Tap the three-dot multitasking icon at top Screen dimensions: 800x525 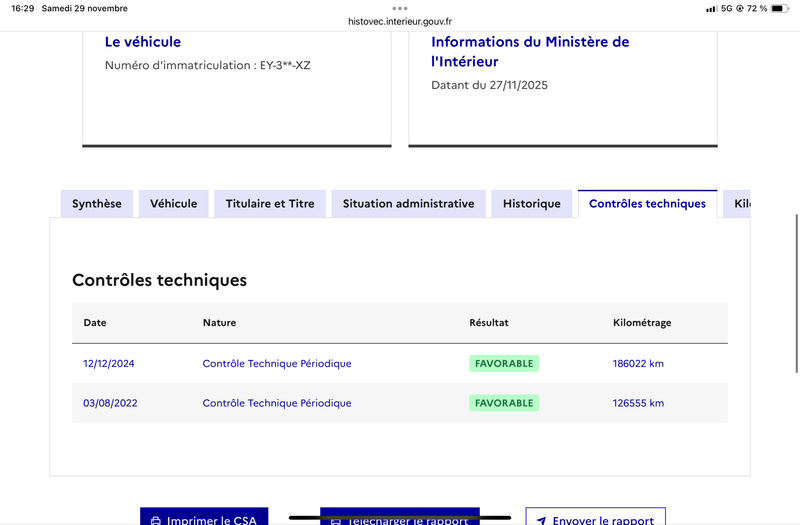click(400, 8)
